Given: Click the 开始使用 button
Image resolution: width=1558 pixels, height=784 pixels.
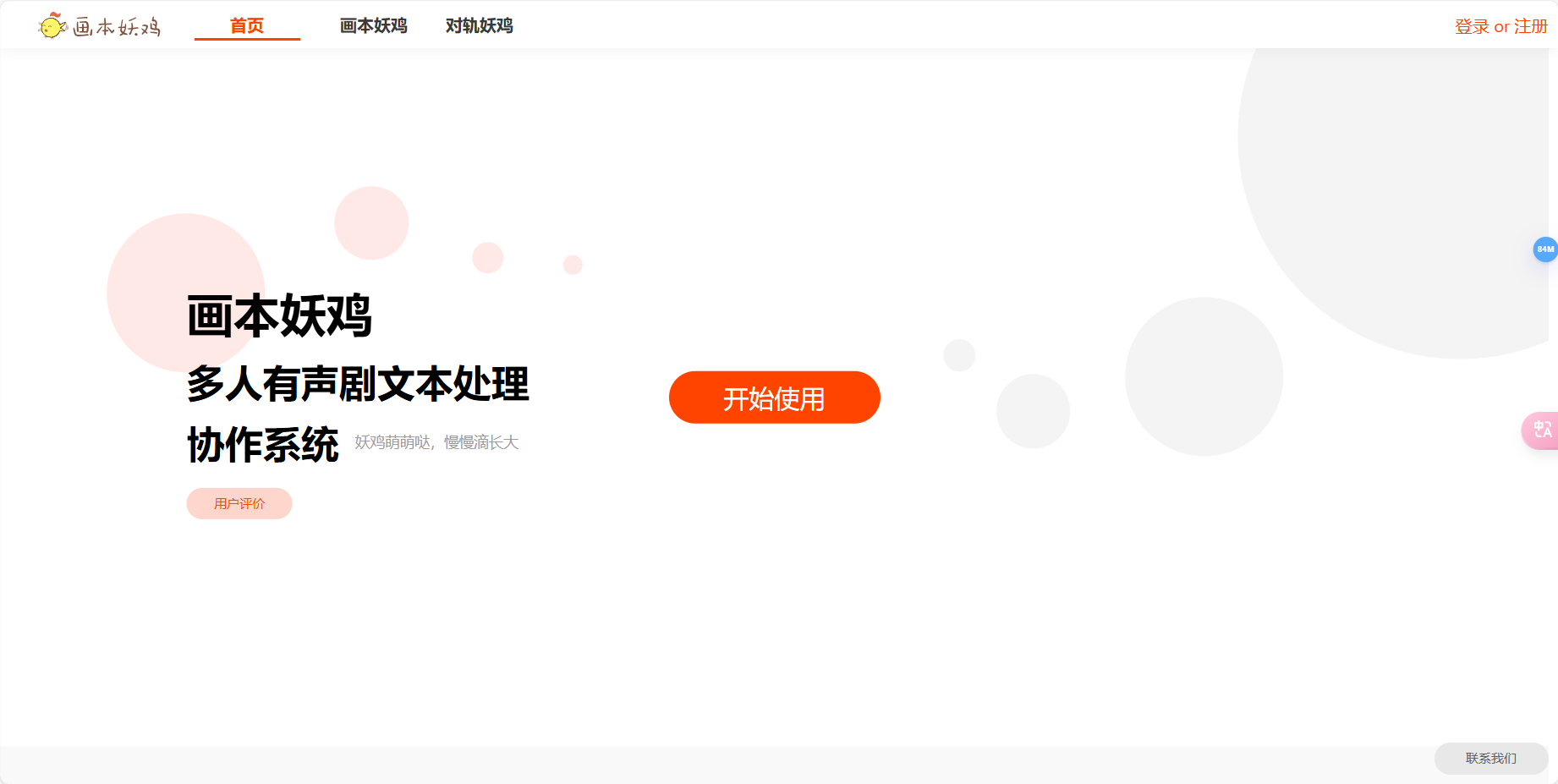Looking at the screenshot, I should (x=774, y=397).
